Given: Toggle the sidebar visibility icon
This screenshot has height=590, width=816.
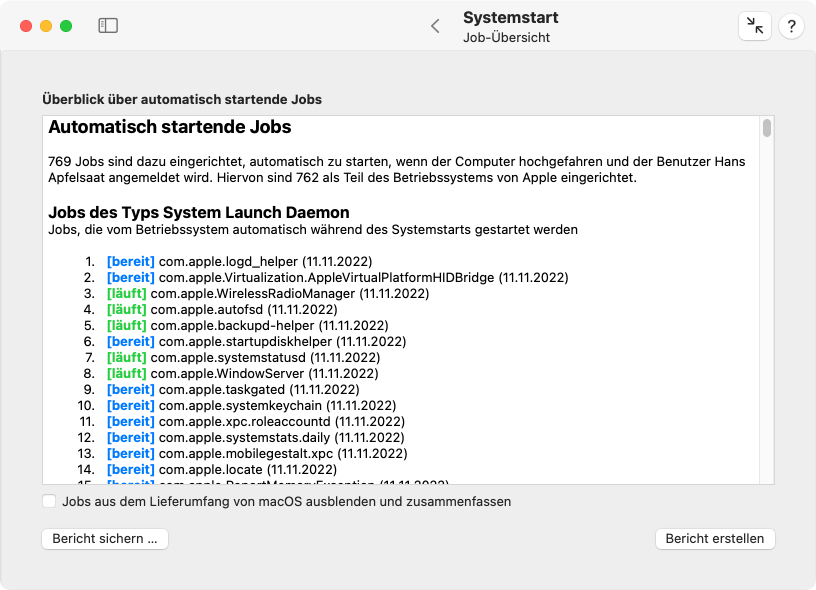Looking at the screenshot, I should pyautogui.click(x=108, y=25).
